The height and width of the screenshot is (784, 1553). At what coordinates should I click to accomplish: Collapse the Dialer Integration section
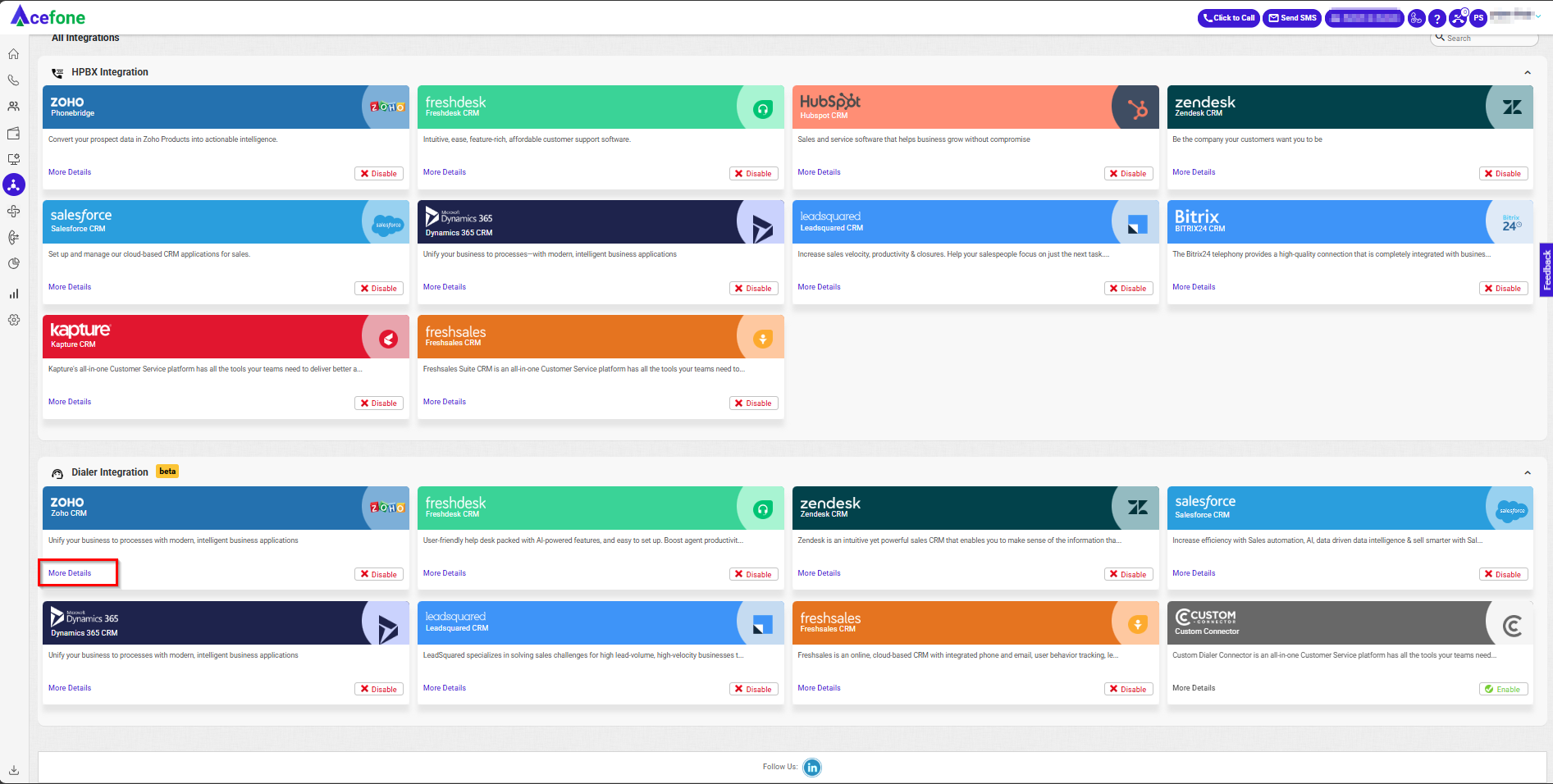point(1528,473)
